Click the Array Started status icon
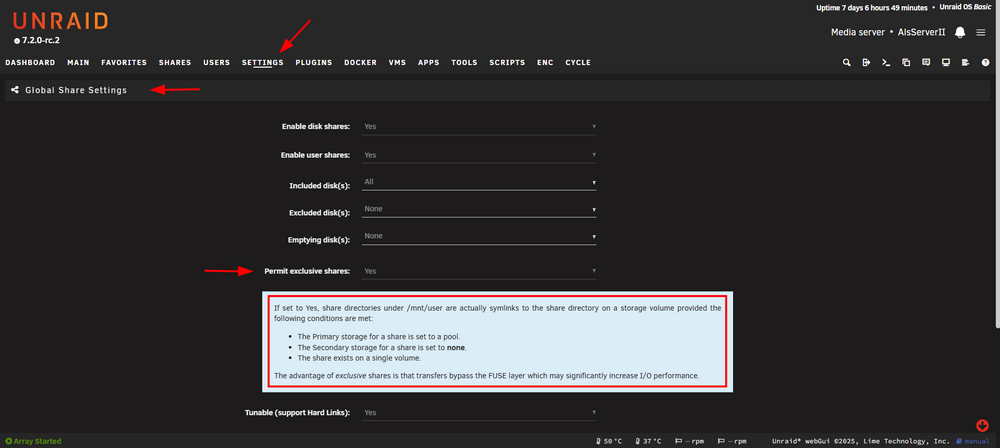Image resolution: width=1000 pixels, height=448 pixels. coord(8,441)
